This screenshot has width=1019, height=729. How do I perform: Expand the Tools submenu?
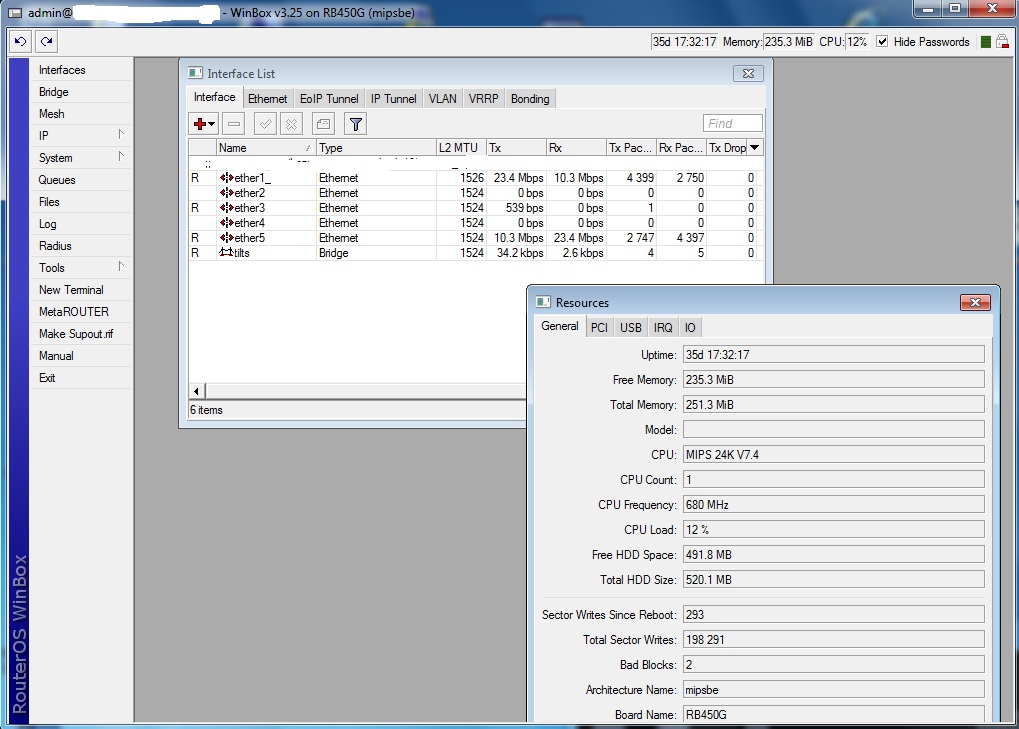pyautogui.click(x=121, y=266)
